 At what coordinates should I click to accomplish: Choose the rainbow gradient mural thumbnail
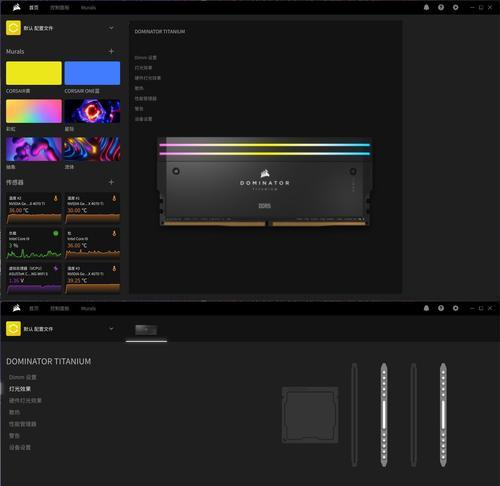pos(34,111)
